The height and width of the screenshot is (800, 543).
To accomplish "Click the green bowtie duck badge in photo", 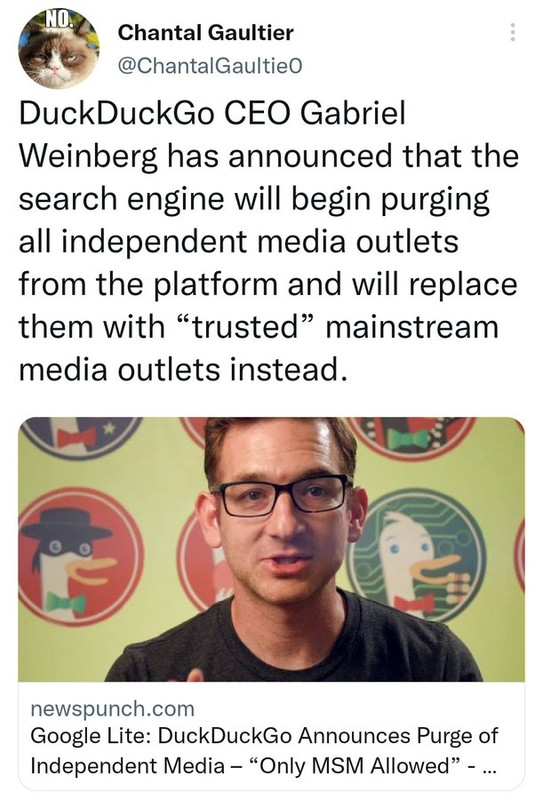I will pyautogui.click(x=411, y=438).
